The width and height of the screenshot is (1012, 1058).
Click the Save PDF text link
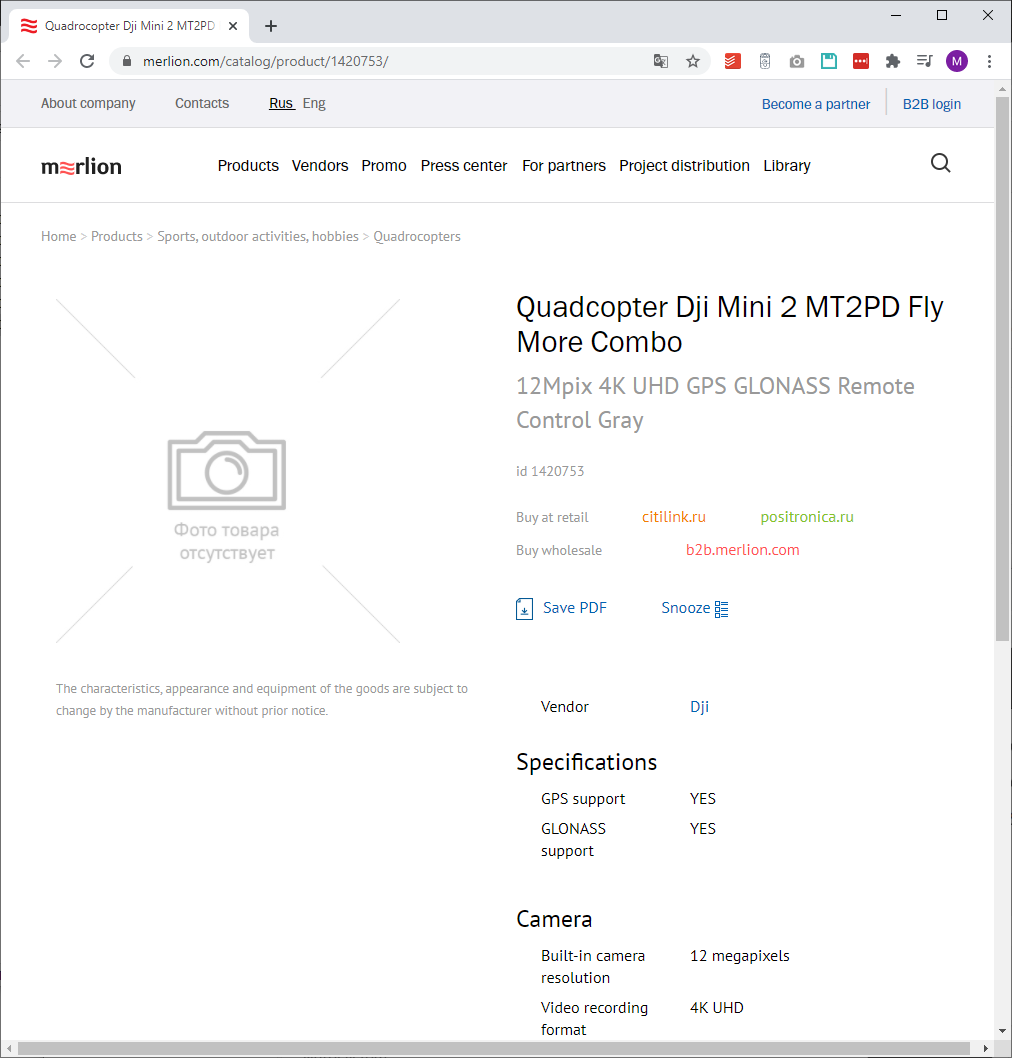click(x=575, y=609)
